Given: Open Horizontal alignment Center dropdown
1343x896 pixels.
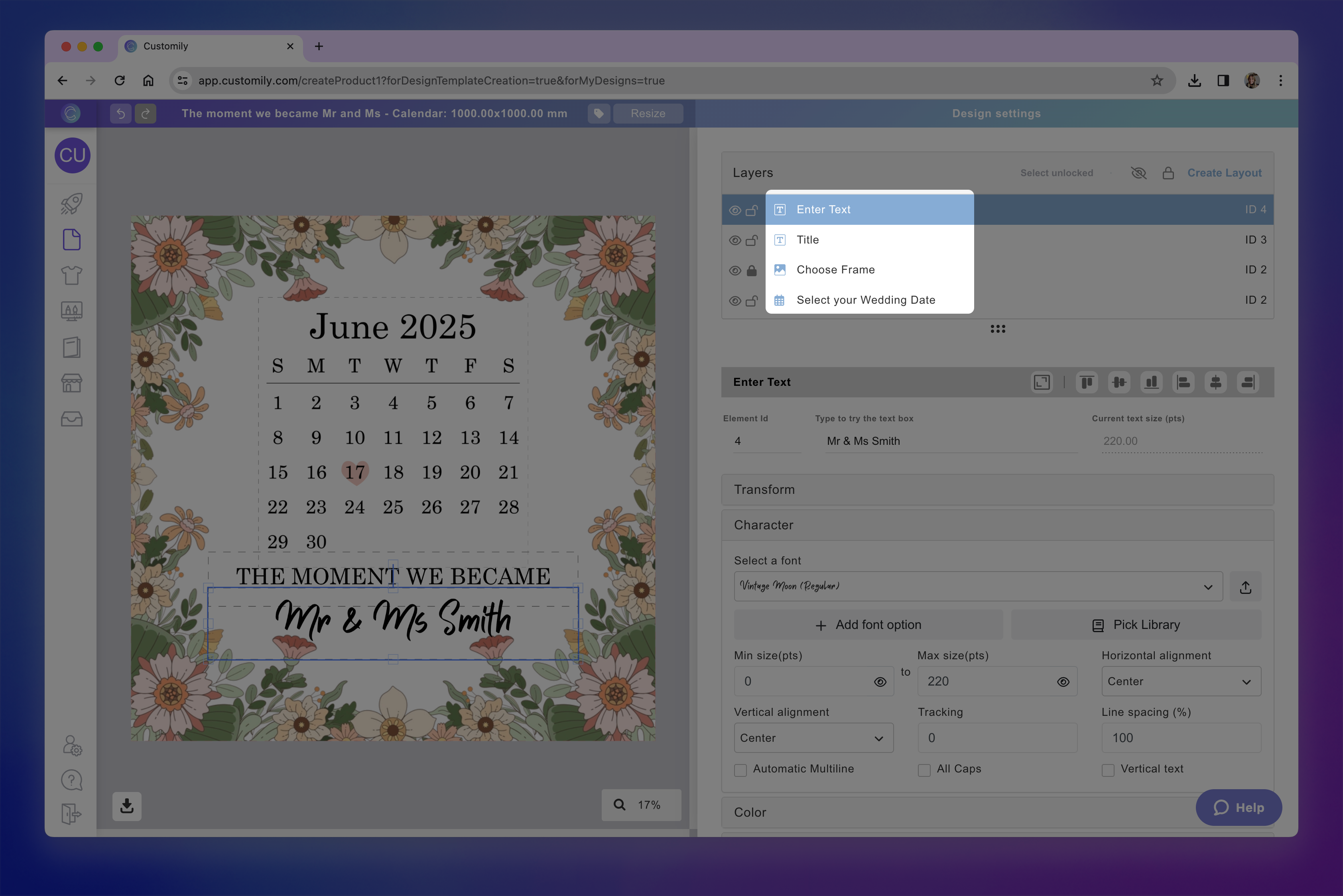Looking at the screenshot, I should pyautogui.click(x=1181, y=681).
